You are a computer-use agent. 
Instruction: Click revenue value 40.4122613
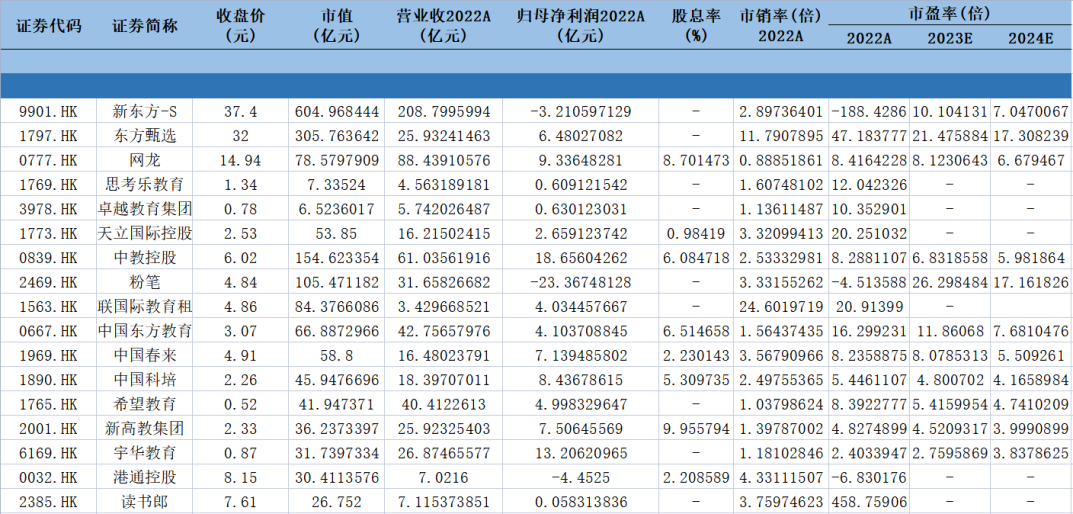pos(443,403)
